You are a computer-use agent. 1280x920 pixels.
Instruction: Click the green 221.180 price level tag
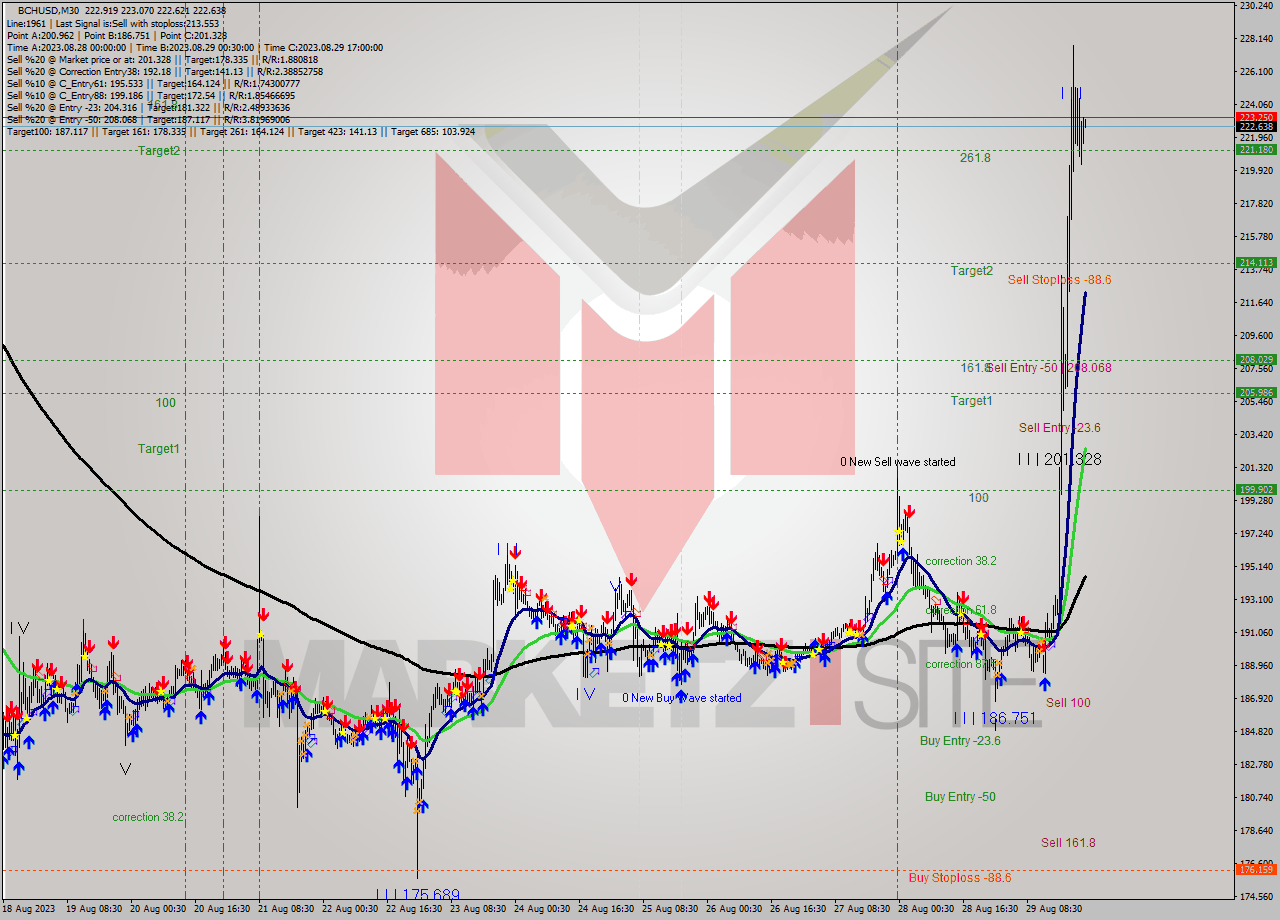[x=1256, y=149]
